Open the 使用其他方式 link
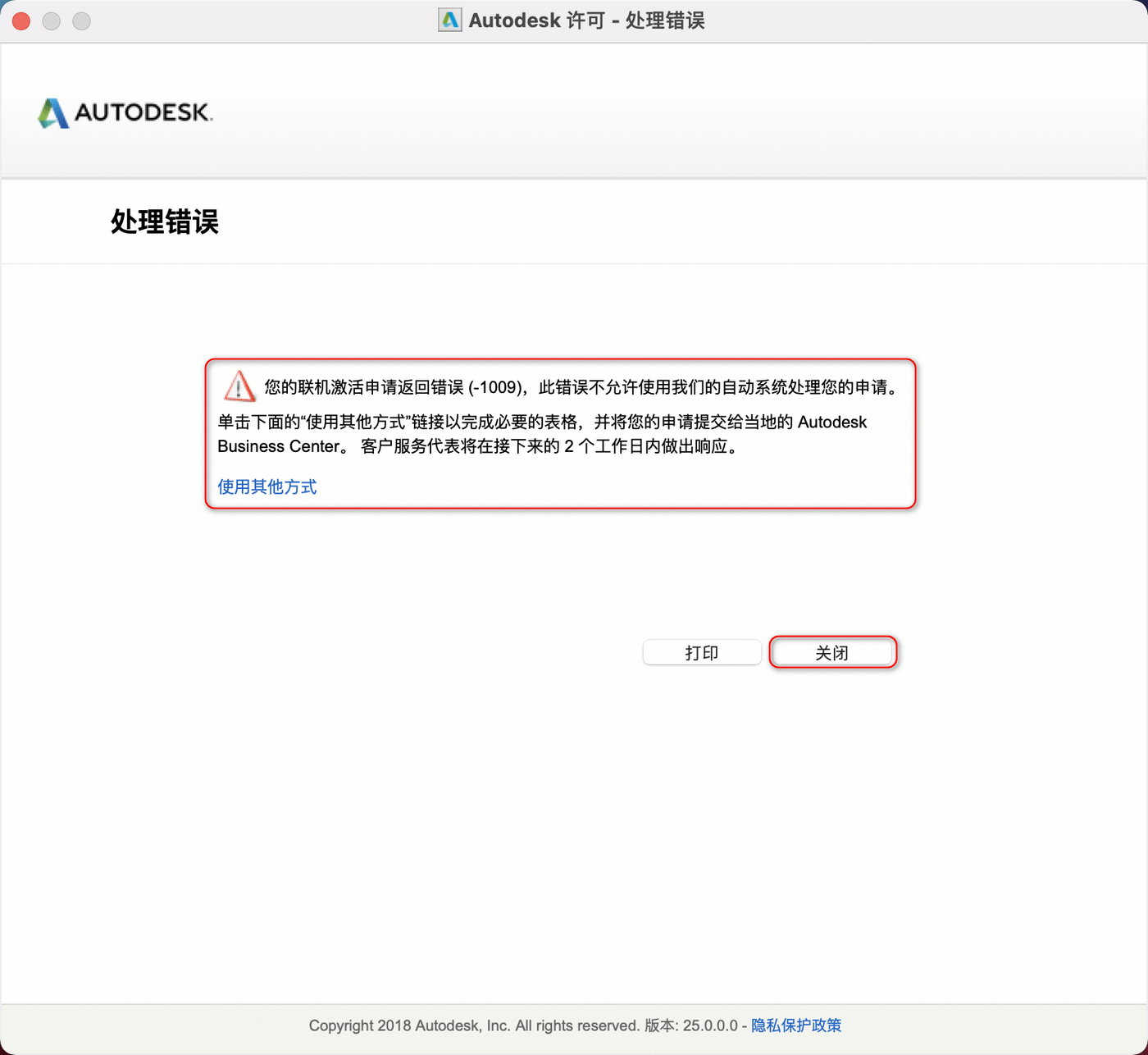 pyautogui.click(x=267, y=486)
